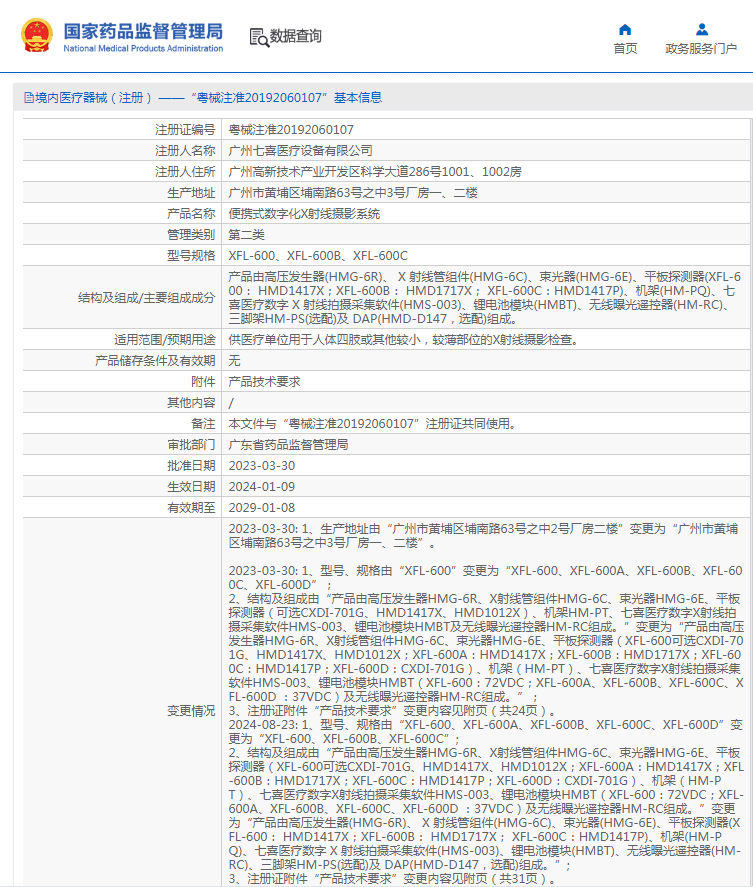Click the 首页 home icon
The height and width of the screenshot is (887, 753).
[625, 29]
